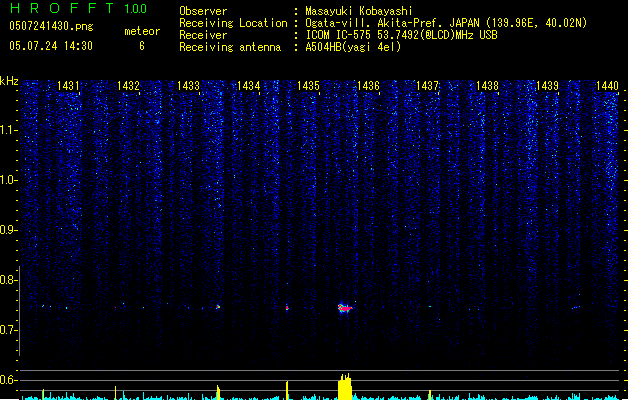Click the tallest yellow power peak below 1436

click(x=345, y=386)
